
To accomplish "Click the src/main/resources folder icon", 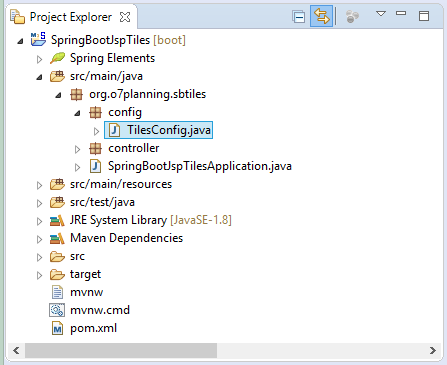I will point(57,184).
